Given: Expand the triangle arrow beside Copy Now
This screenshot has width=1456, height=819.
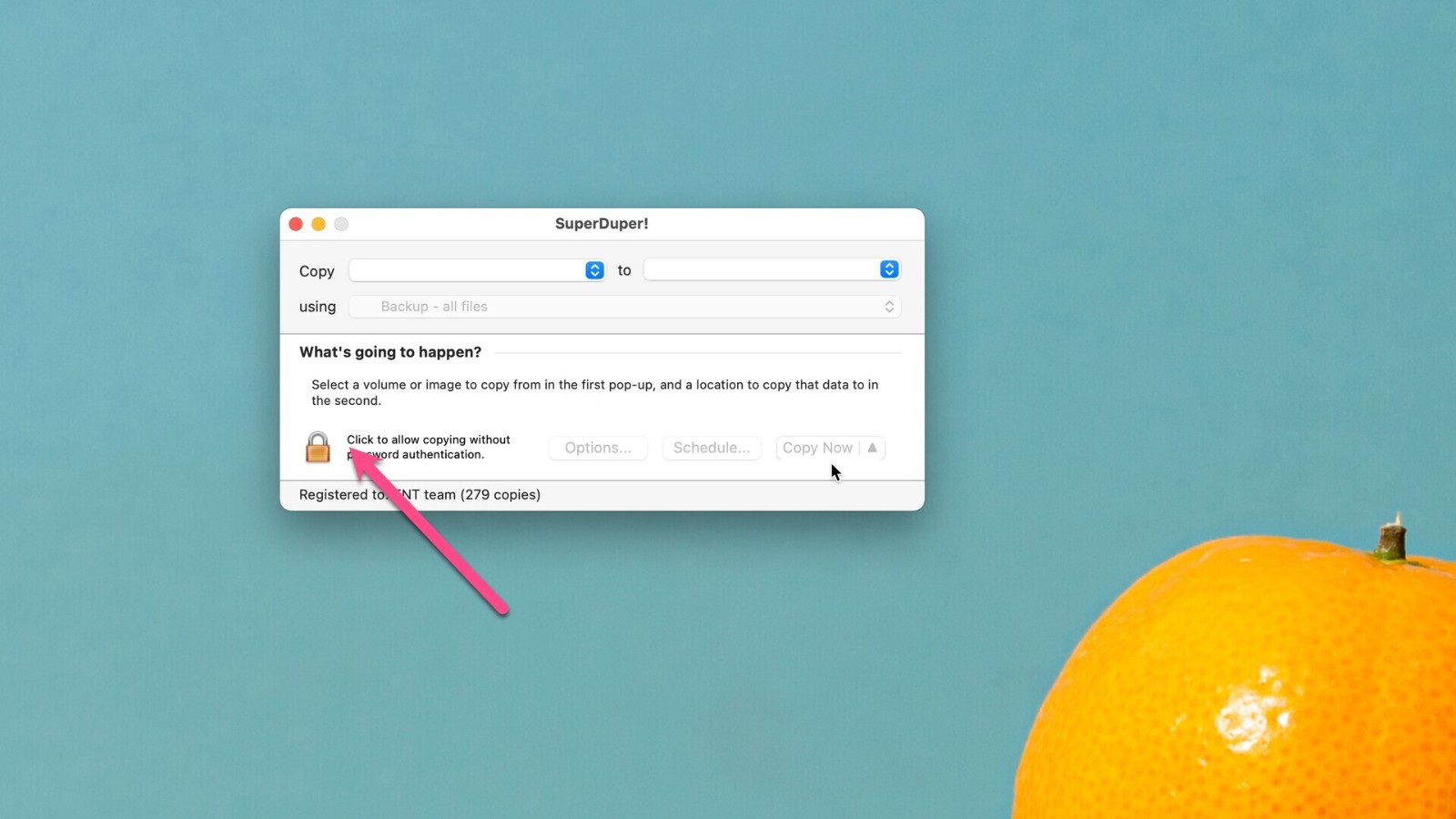Looking at the screenshot, I should coord(872,448).
